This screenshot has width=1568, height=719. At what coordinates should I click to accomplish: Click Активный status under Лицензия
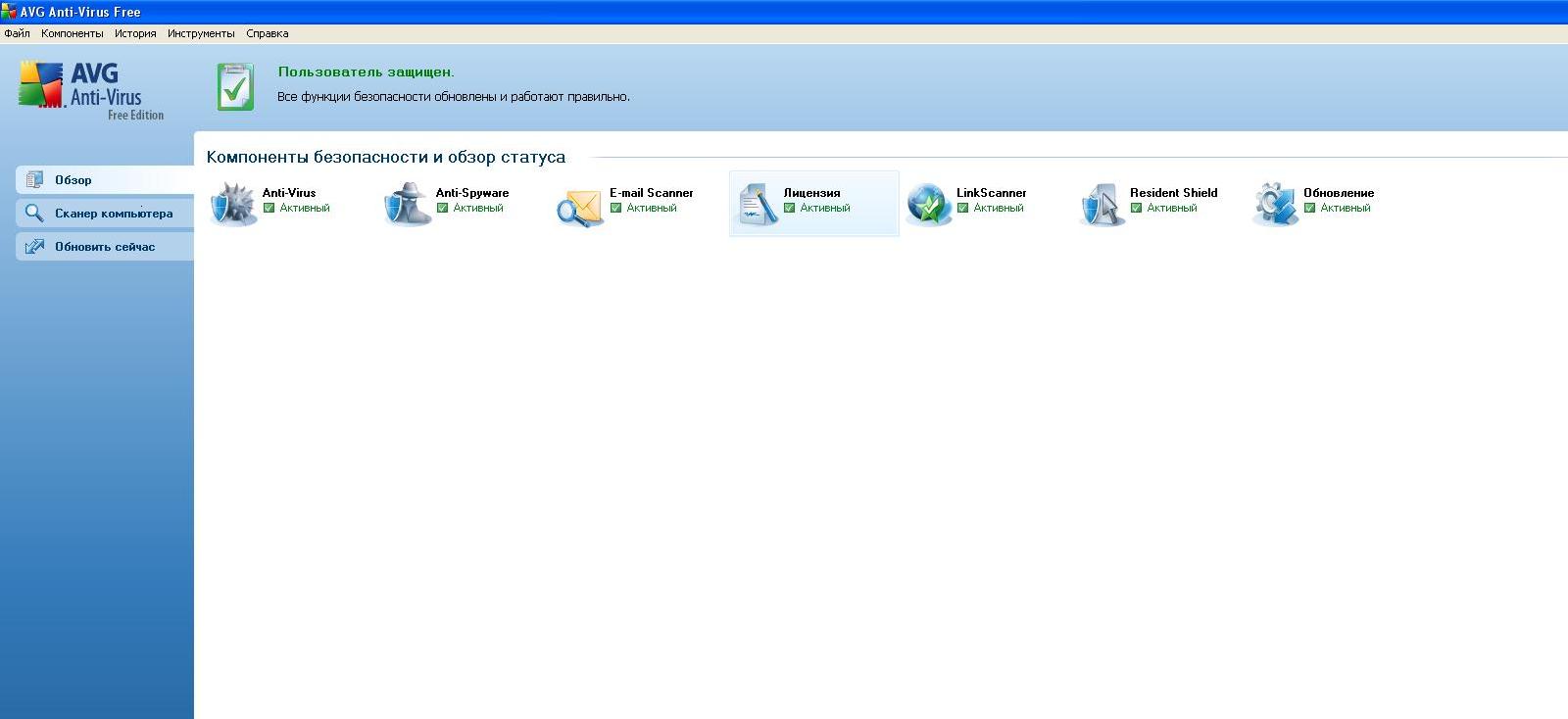(x=825, y=208)
